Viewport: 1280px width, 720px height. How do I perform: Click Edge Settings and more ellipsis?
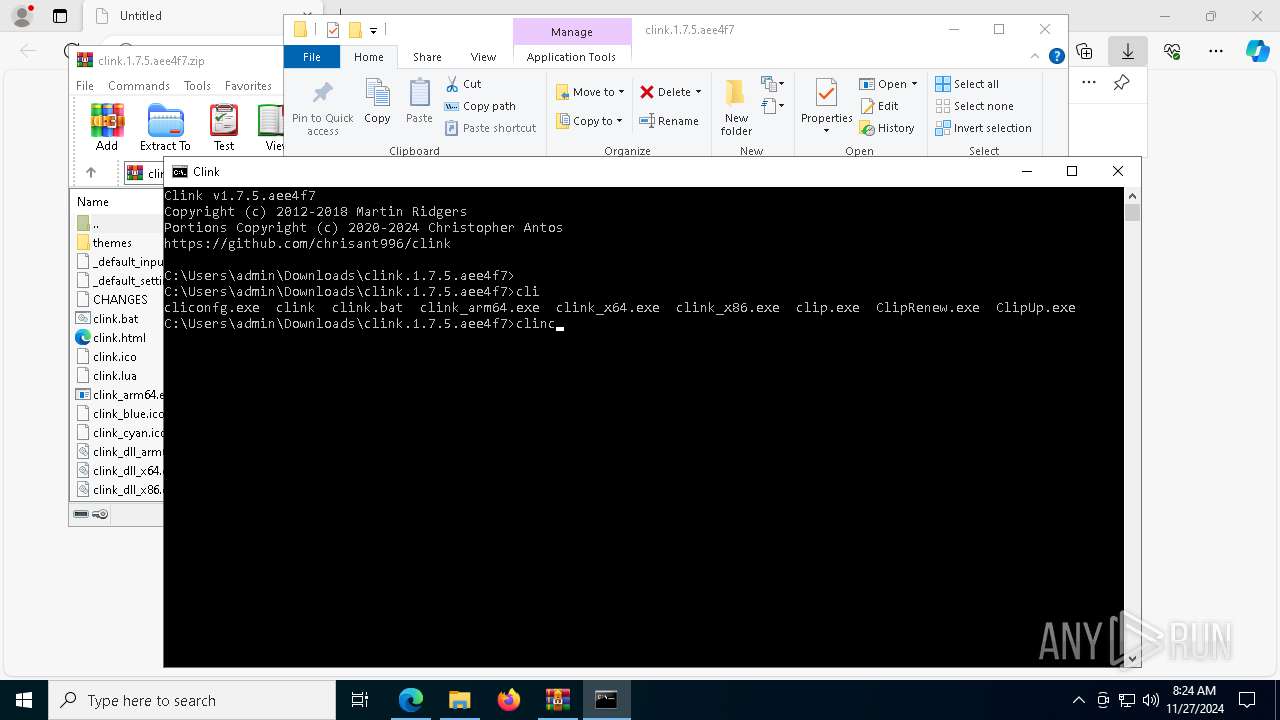coord(1215,51)
